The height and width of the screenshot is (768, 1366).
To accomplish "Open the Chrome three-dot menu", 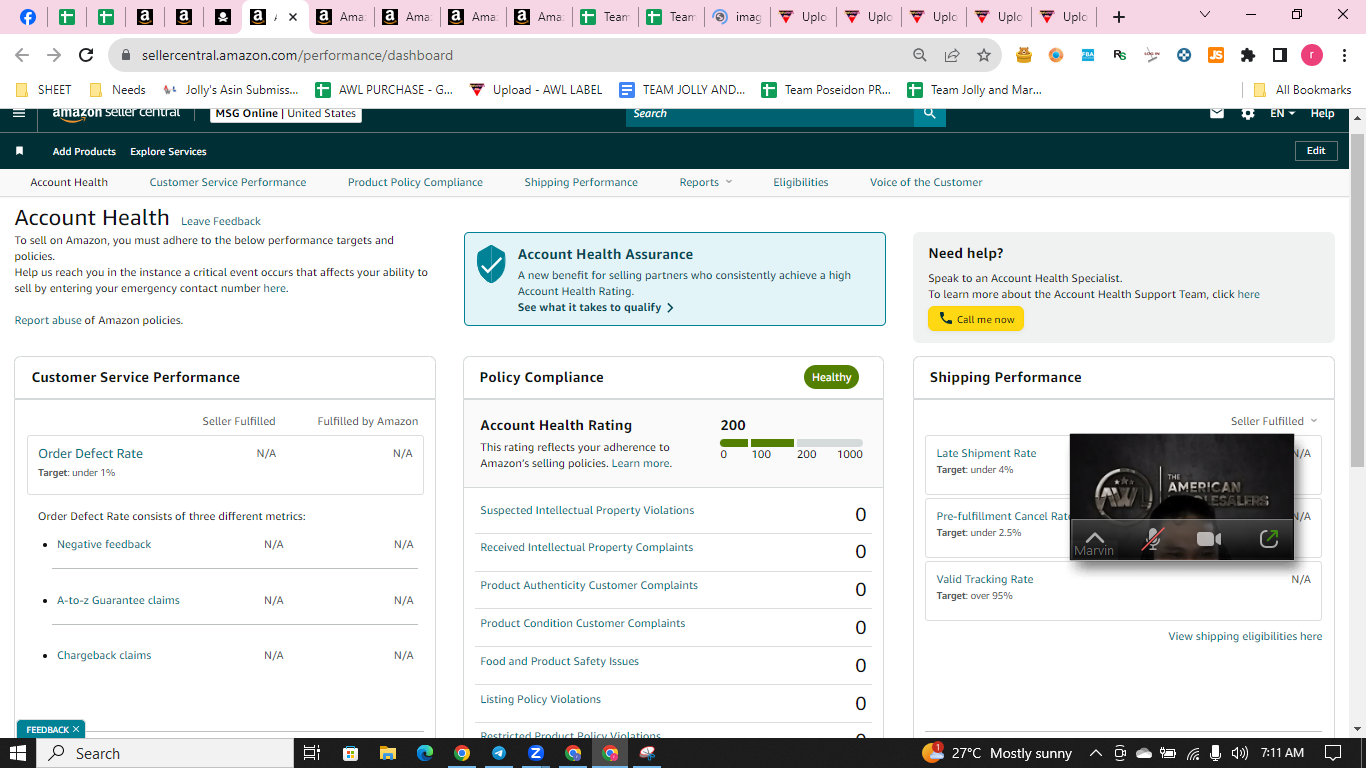I will [1343, 55].
